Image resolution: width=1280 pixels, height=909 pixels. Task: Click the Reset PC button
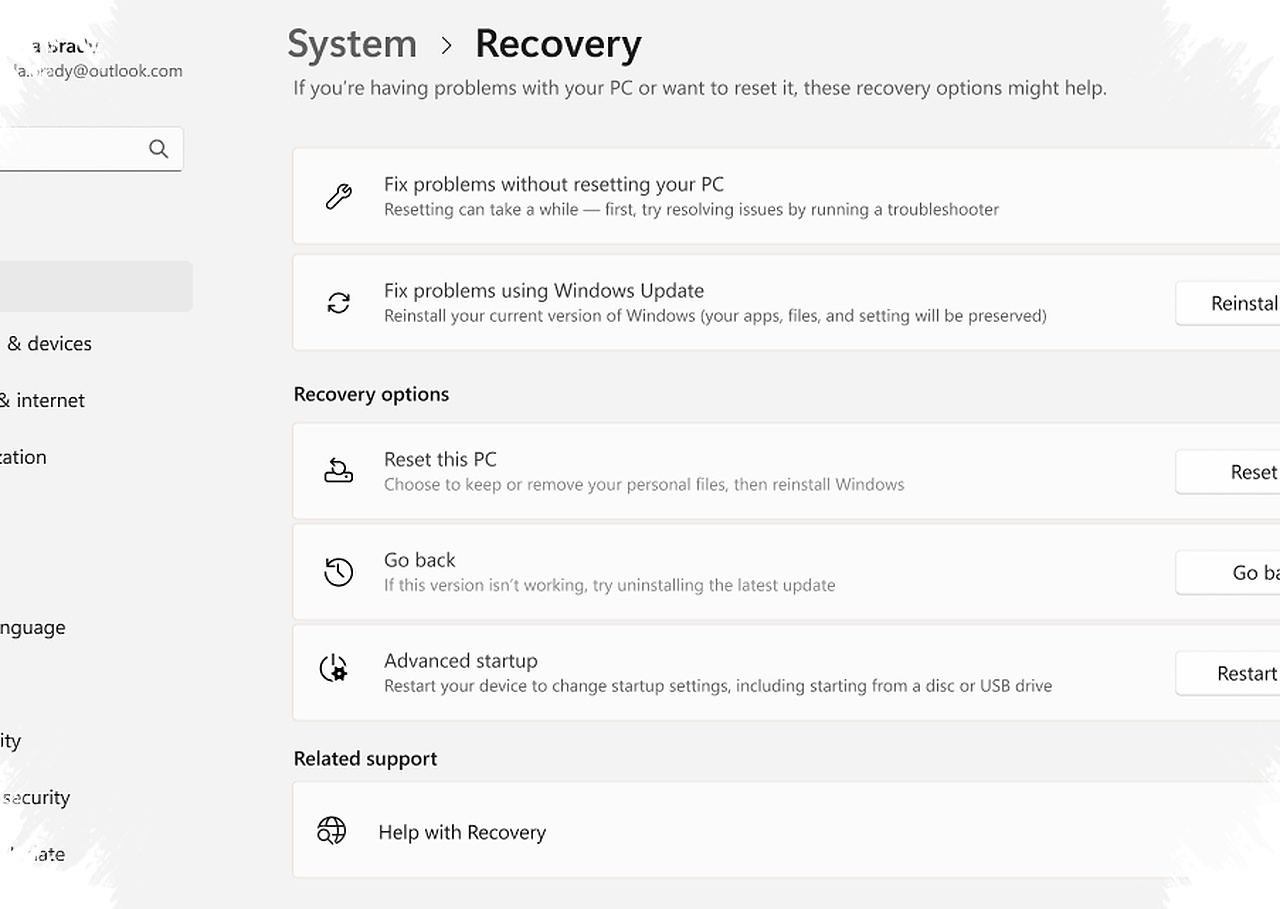[1228, 472]
